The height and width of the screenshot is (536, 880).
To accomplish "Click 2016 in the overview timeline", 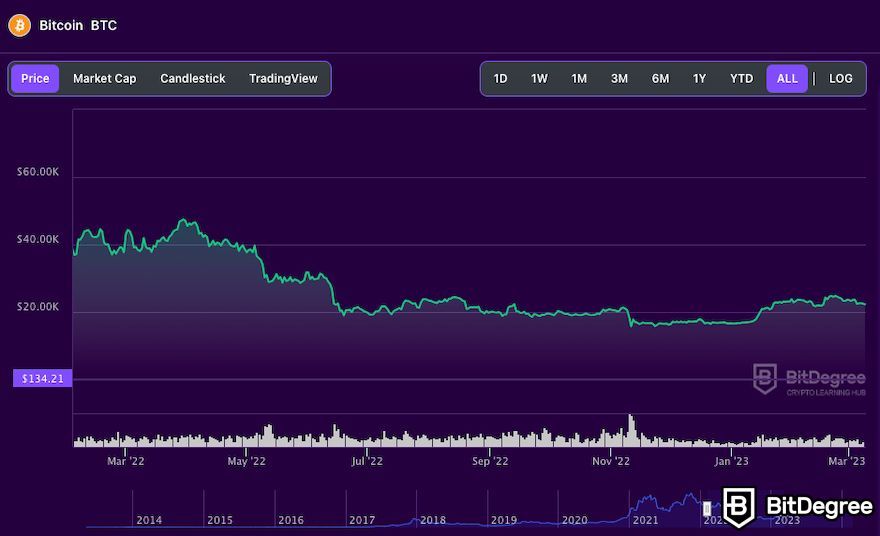I will (x=291, y=520).
